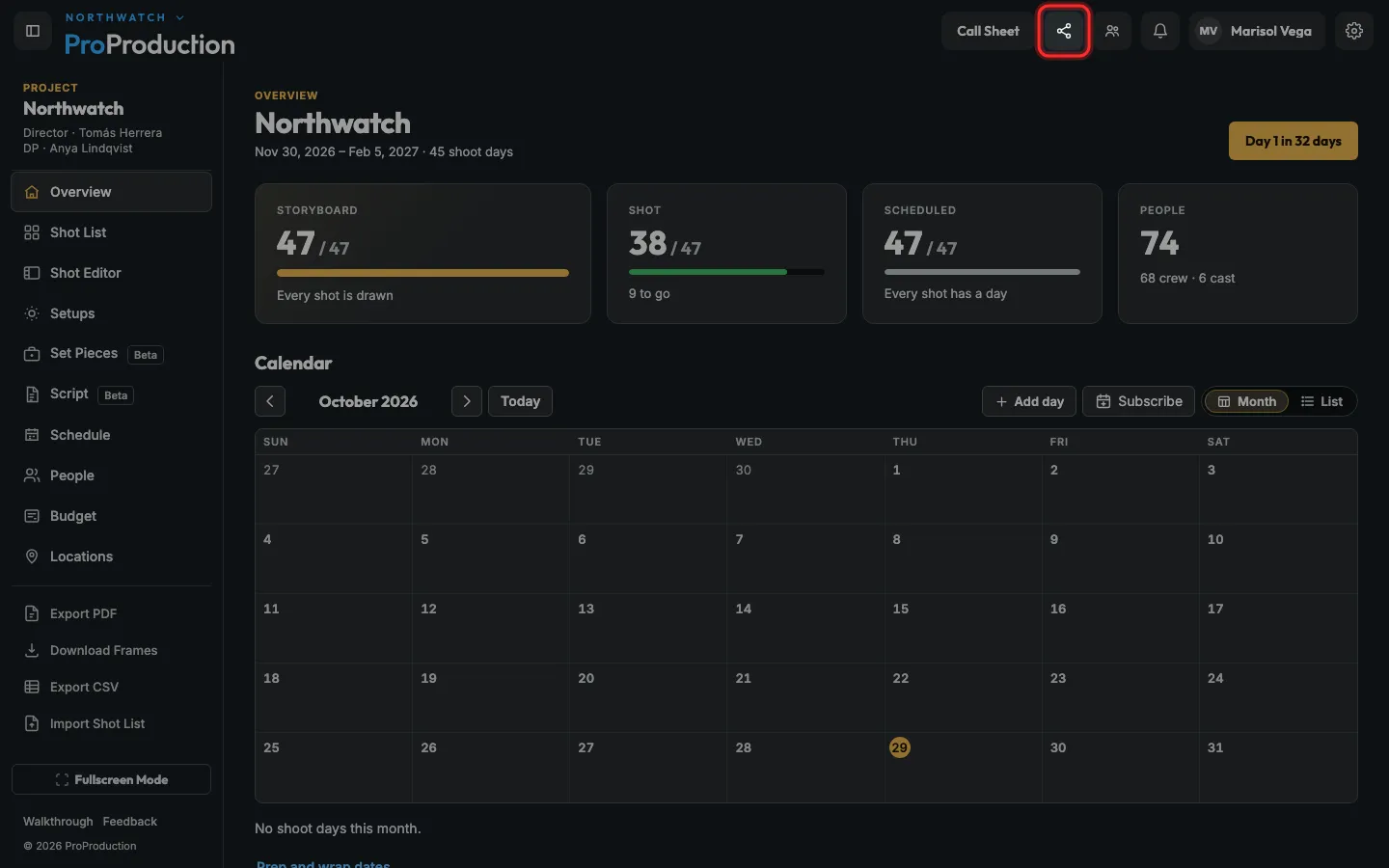
Task: Toggle Fullscreen Mode
Action: tap(111, 779)
